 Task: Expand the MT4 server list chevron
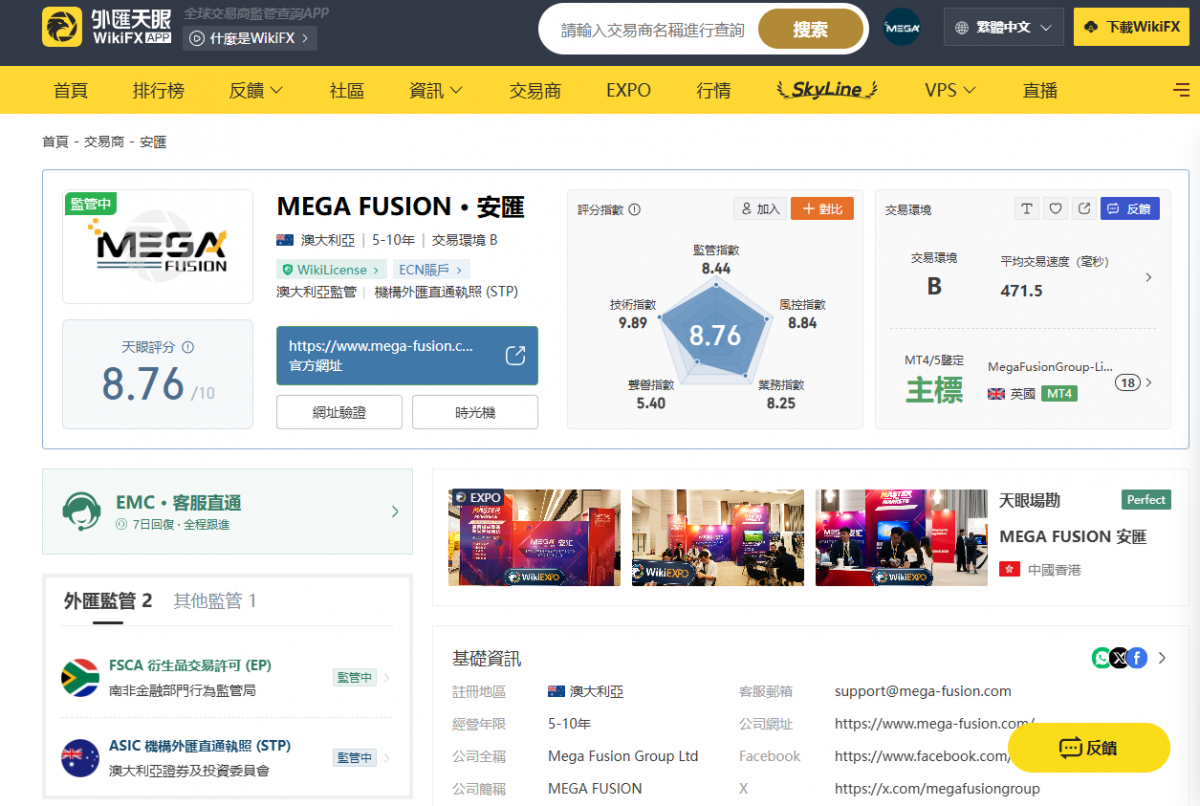click(x=1148, y=382)
